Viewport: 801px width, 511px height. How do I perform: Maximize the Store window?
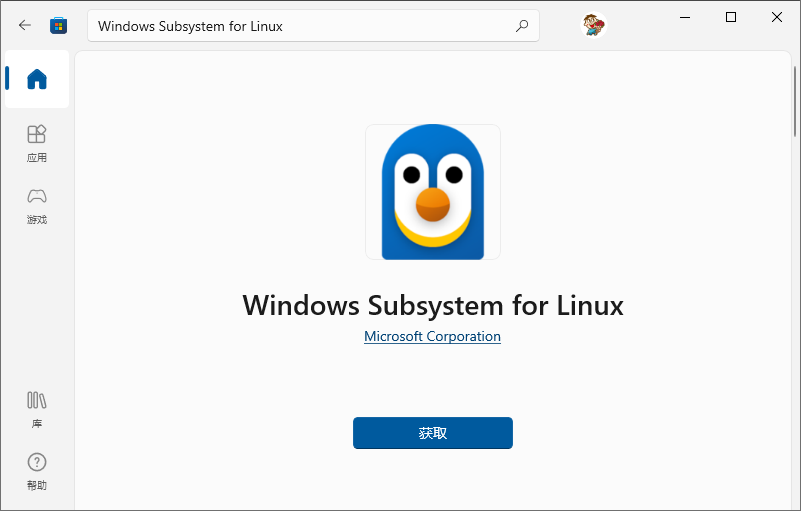[x=731, y=17]
